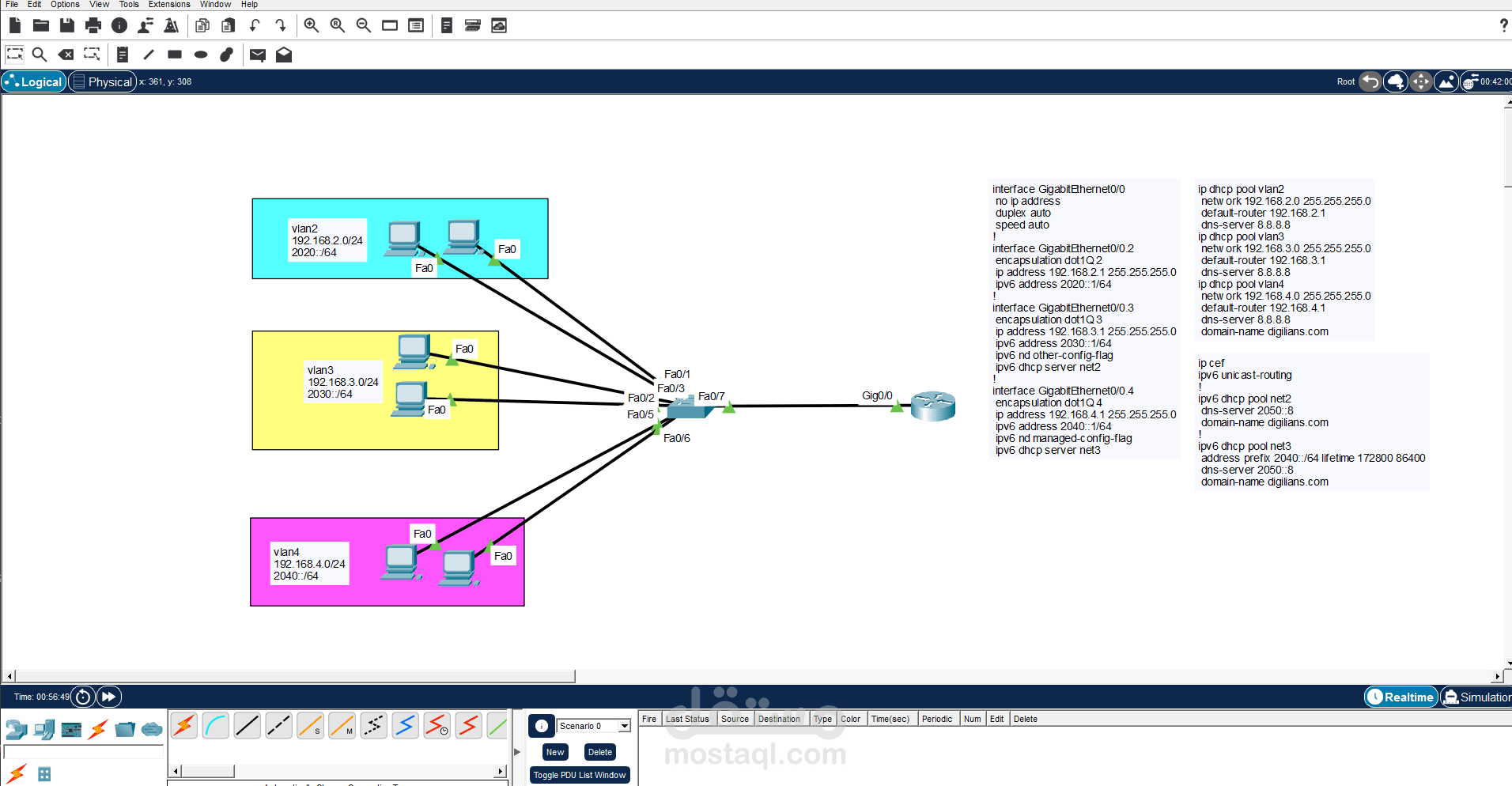Zoom in on the workspace
This screenshot has width=1512, height=786.
[311, 25]
